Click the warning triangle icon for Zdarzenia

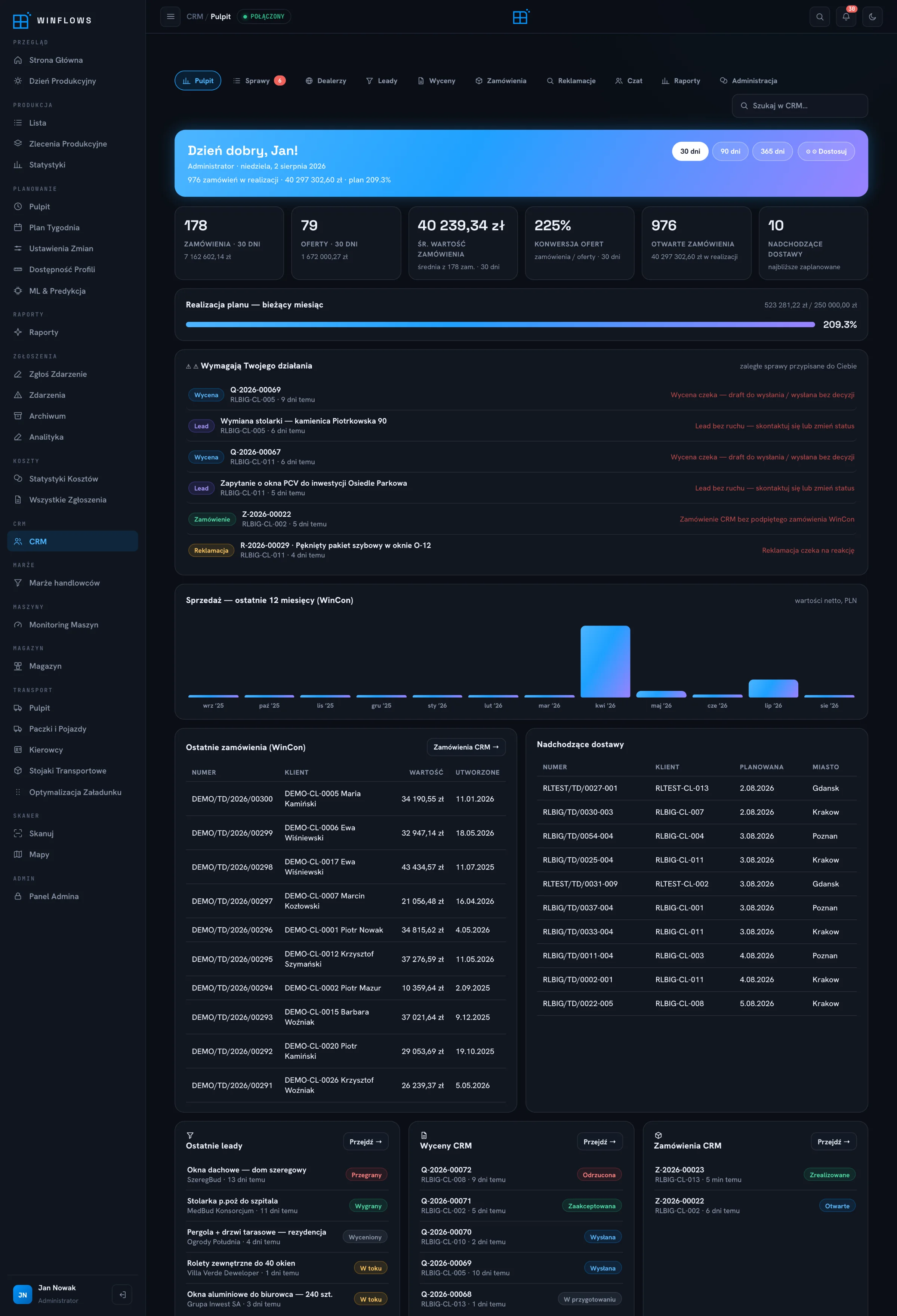pos(18,395)
